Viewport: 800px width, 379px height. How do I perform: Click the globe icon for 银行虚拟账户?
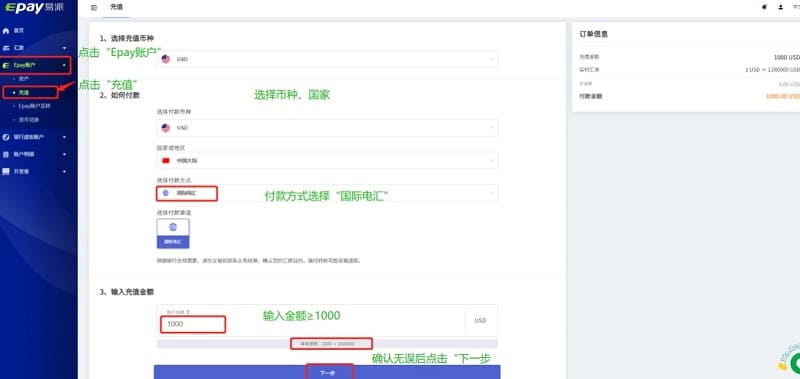point(6,137)
